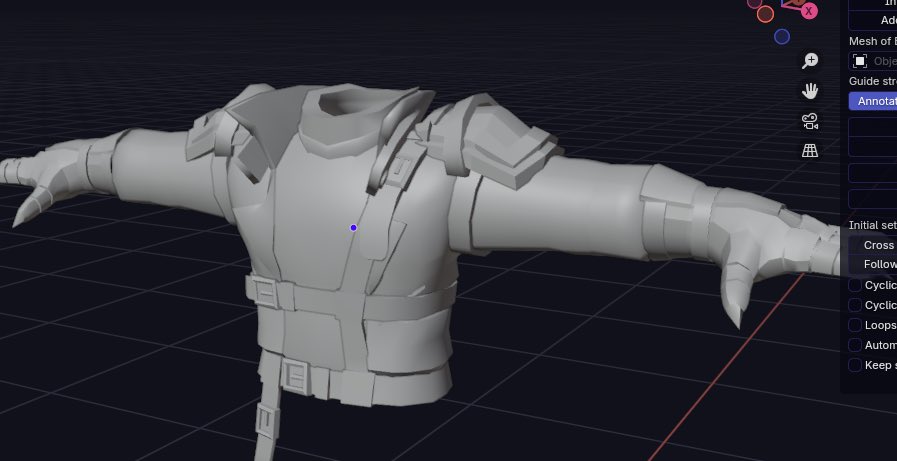
Task: Click the pink X axis on the navigation gizmo
Action: pyautogui.click(x=809, y=10)
